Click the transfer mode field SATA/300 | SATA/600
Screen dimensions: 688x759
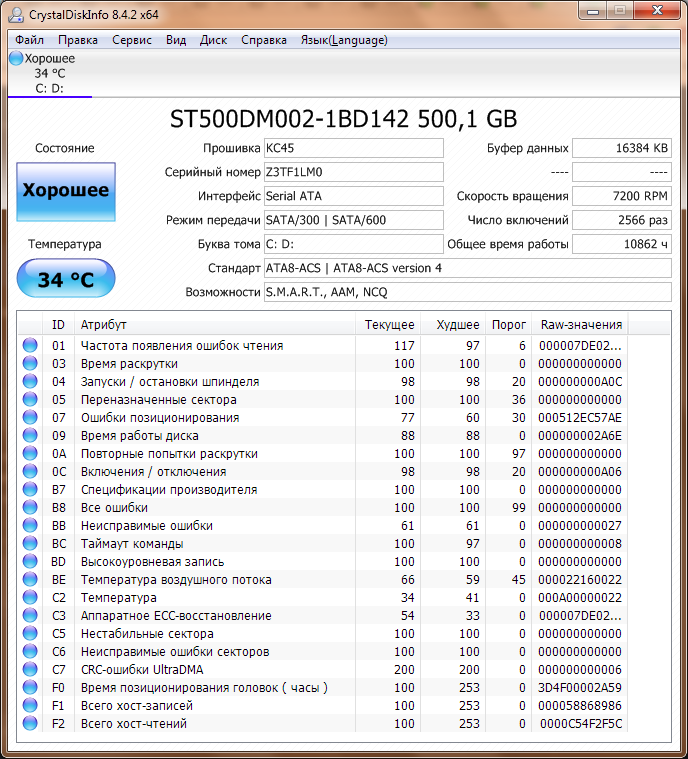tap(353, 220)
